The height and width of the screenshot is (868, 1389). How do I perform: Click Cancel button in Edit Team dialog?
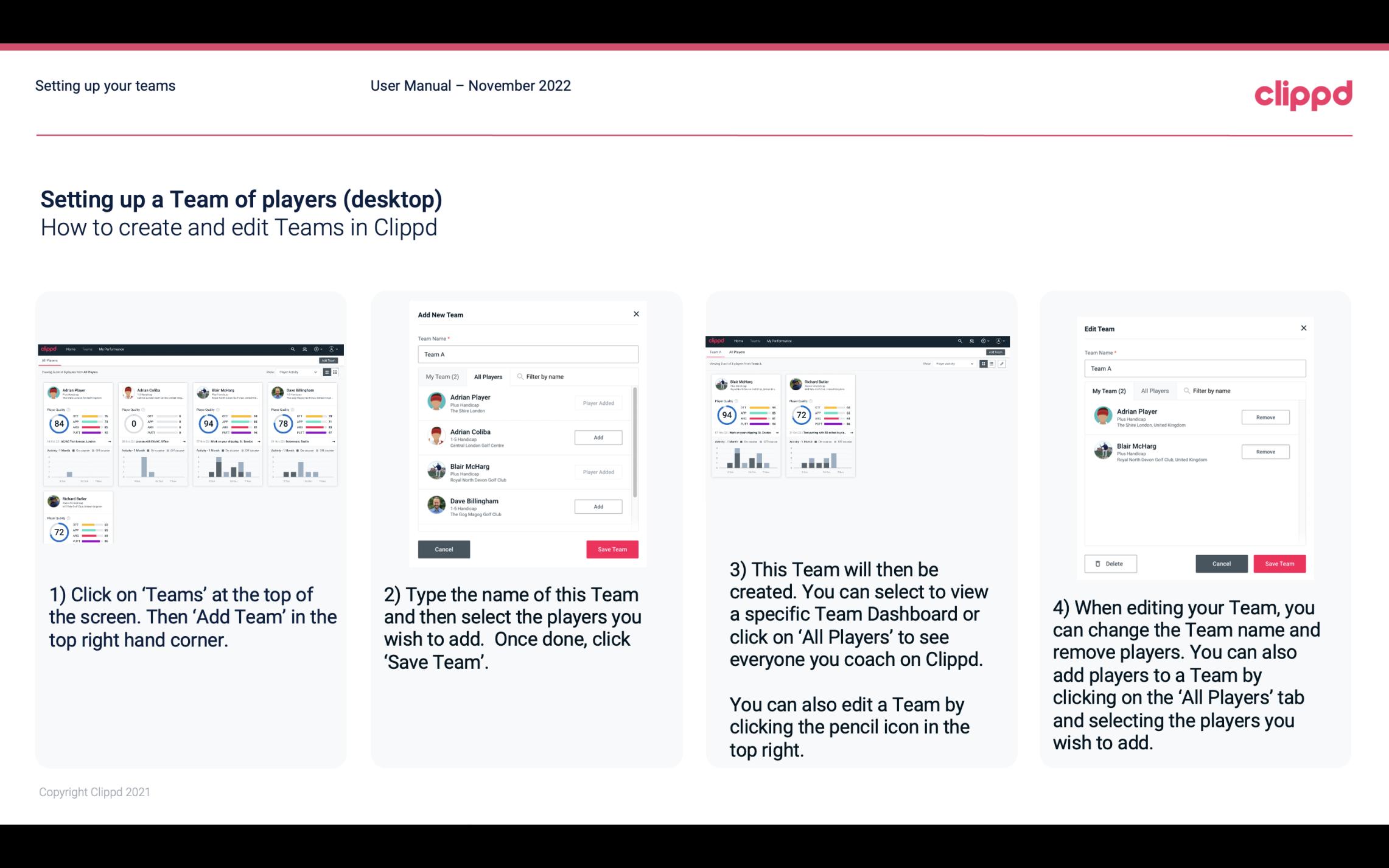[1221, 563]
